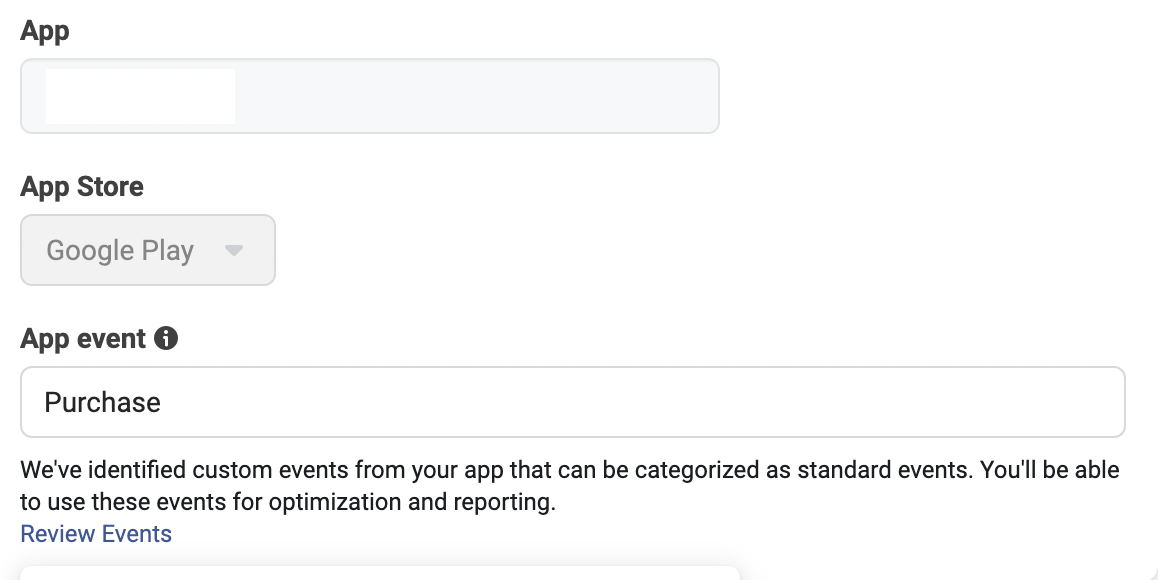Screen dimensions: 1158x580
Task: Click the info icon beside App event
Action: [167, 339]
